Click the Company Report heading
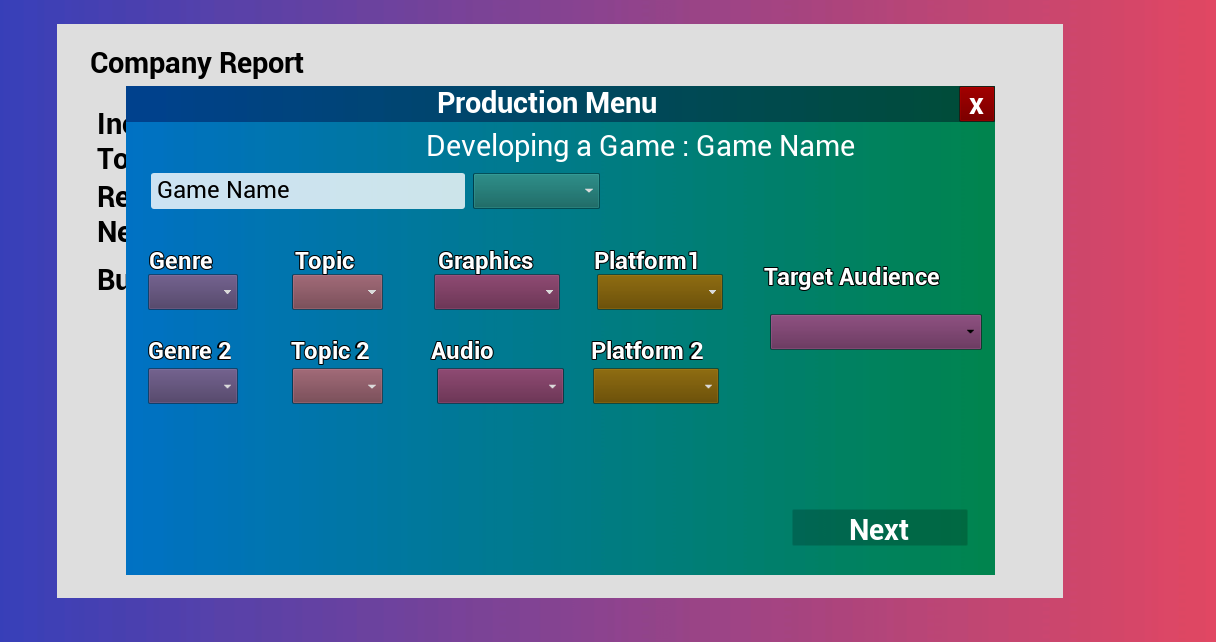This screenshot has width=1216, height=642. pyautogui.click(x=197, y=63)
